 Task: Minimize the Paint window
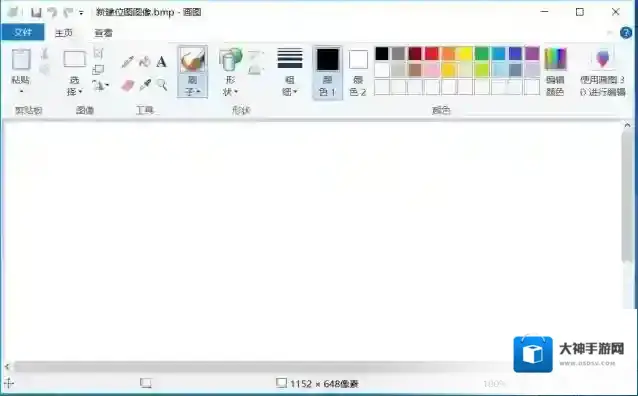coord(544,12)
